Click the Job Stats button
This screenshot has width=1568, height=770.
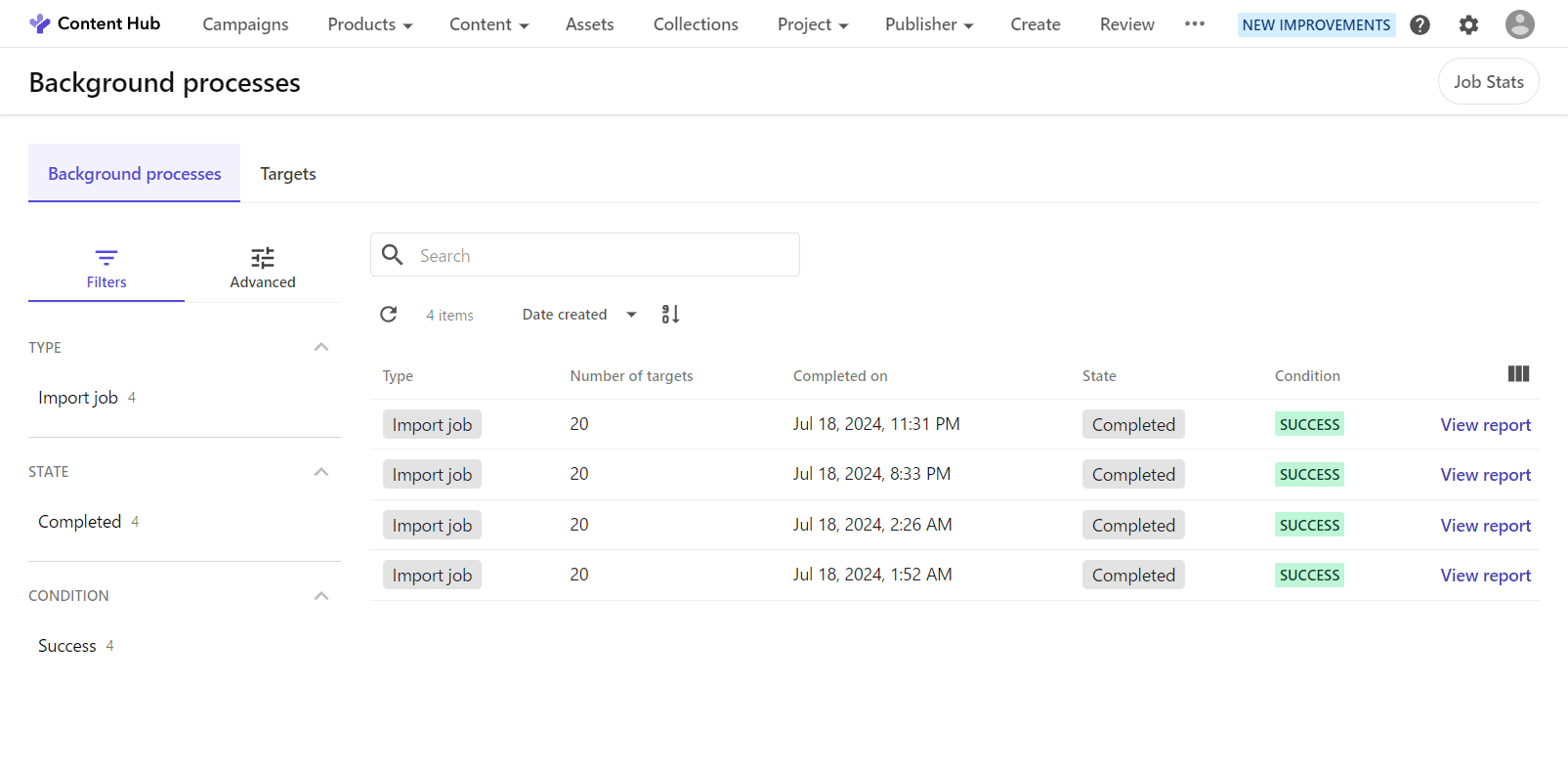click(x=1488, y=82)
